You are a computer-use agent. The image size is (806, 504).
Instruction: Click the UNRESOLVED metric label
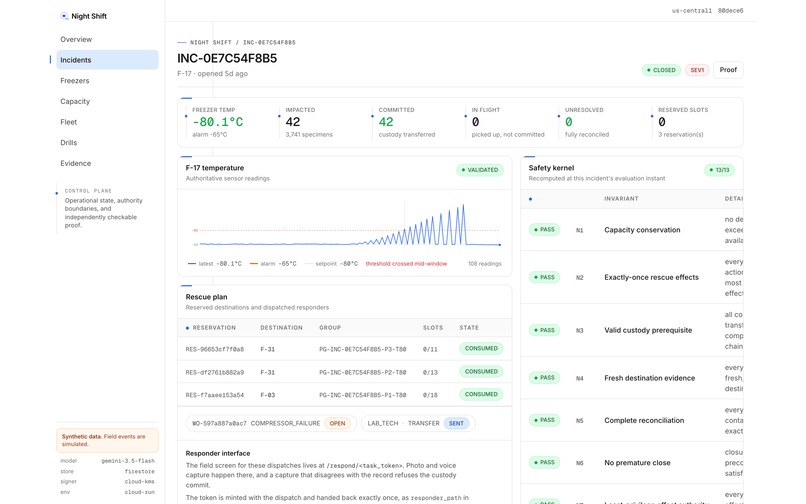point(584,110)
